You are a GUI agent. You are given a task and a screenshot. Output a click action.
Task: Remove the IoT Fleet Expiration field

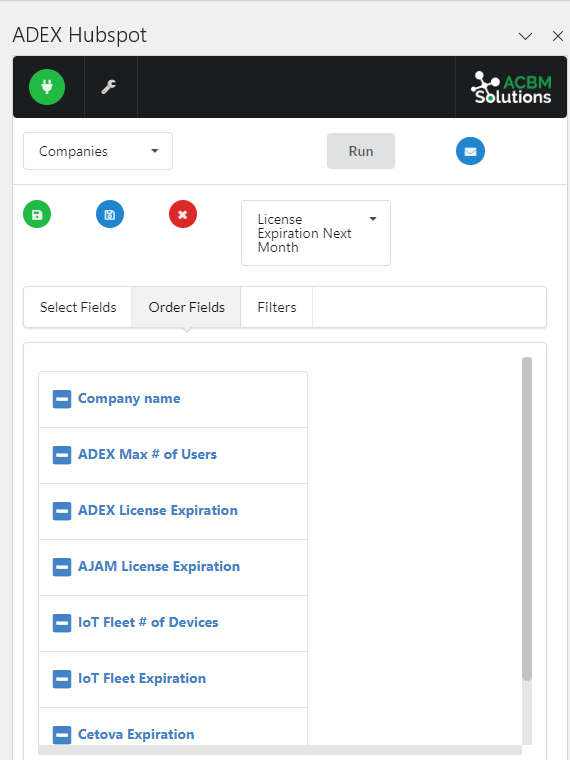[62, 679]
